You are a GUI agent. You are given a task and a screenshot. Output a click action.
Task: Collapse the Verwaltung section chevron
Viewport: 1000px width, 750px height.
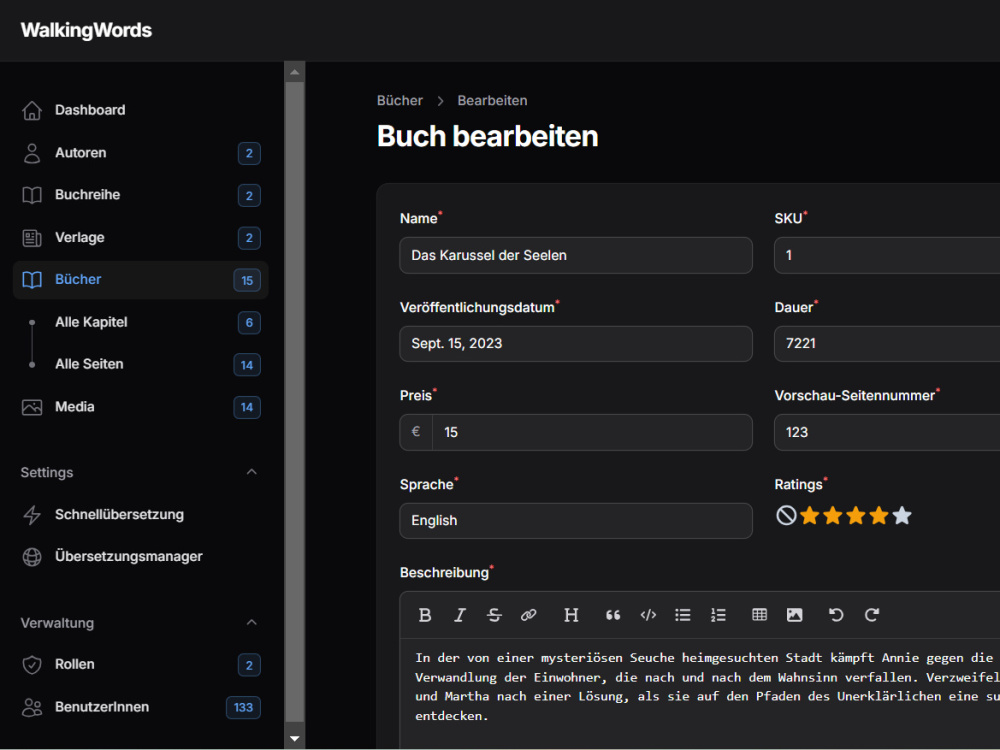coord(252,622)
